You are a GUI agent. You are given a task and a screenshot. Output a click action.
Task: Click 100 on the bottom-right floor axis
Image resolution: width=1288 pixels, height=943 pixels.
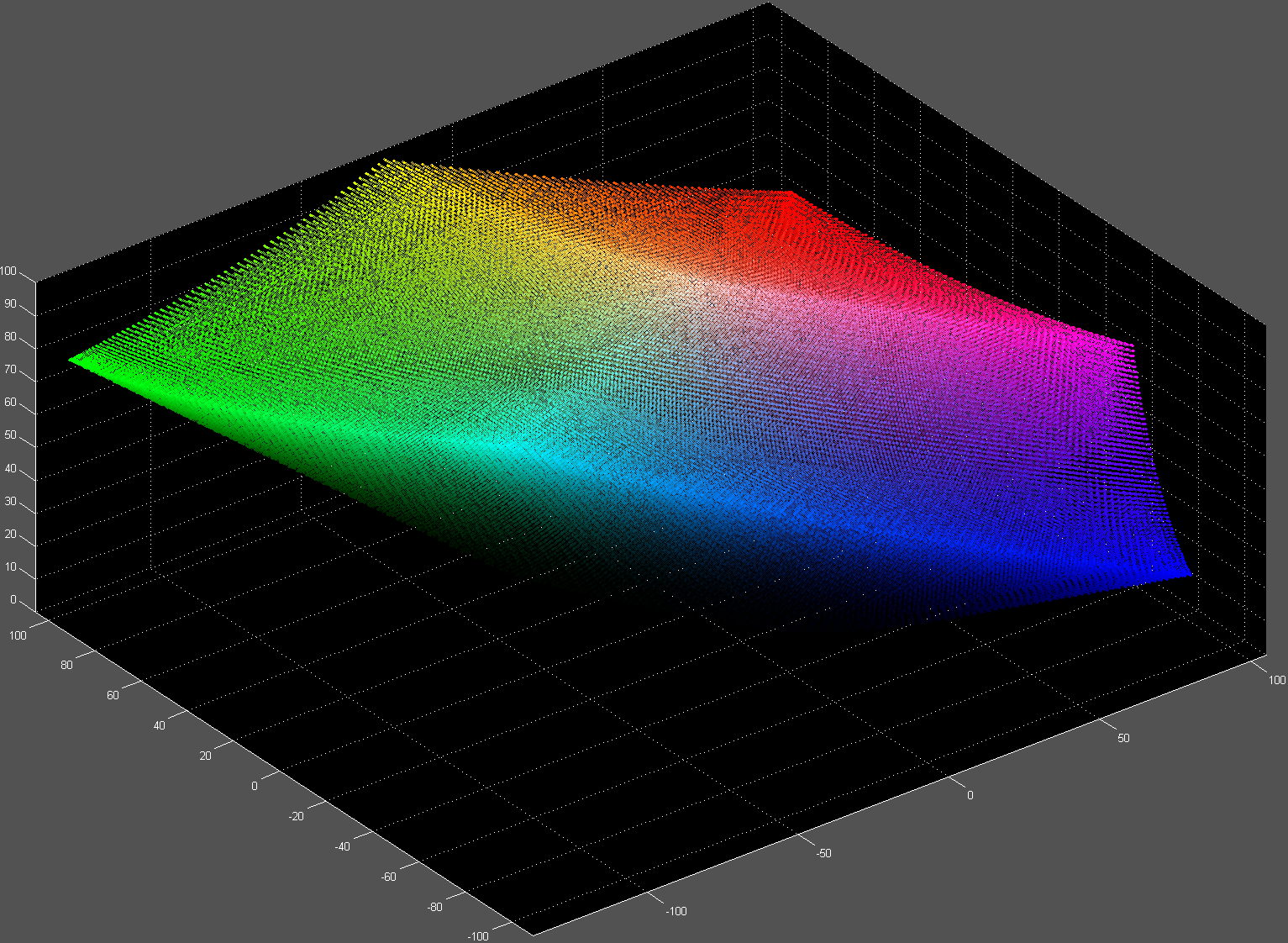click(x=1277, y=681)
